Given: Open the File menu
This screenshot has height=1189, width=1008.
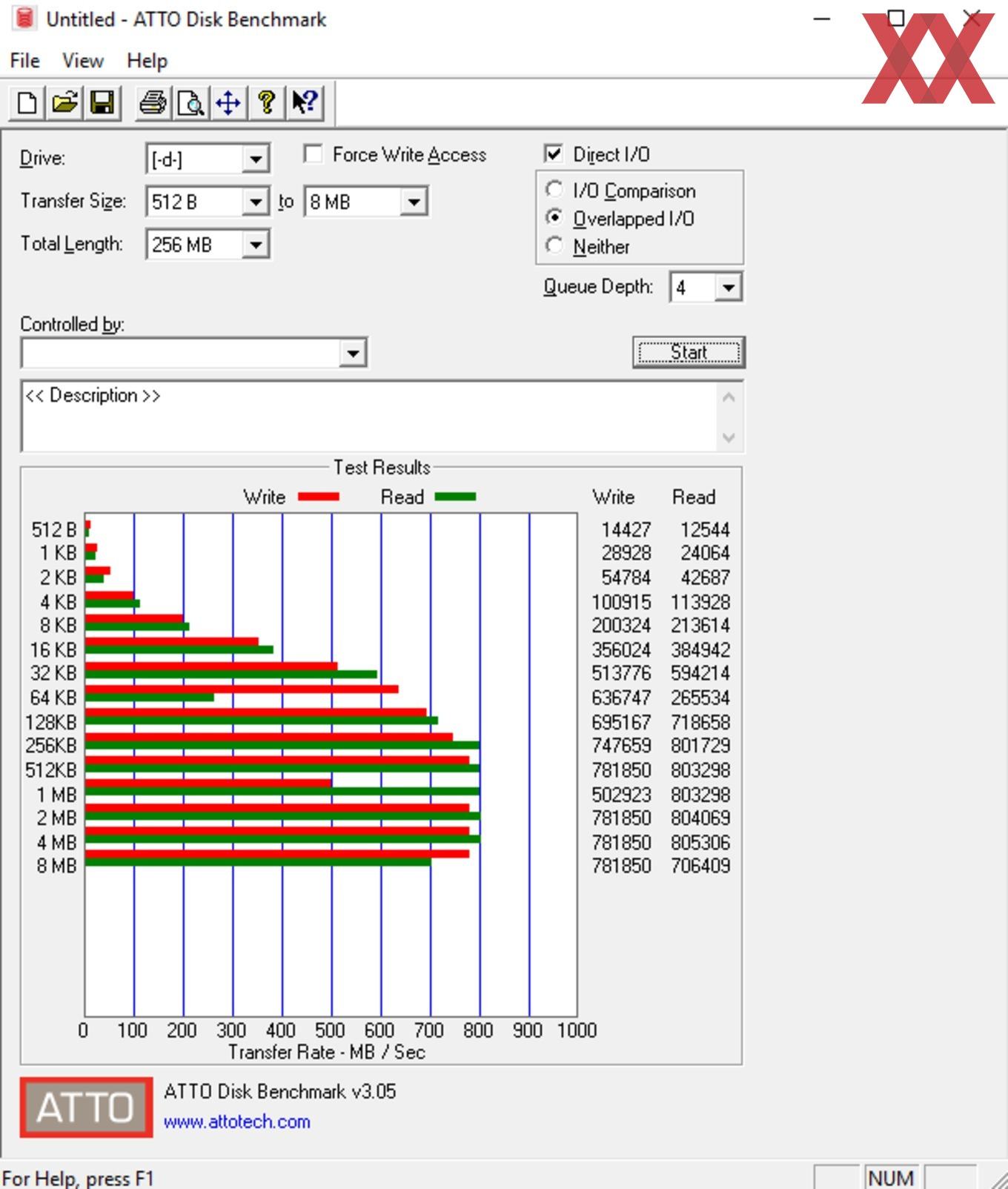Looking at the screenshot, I should 24,61.
